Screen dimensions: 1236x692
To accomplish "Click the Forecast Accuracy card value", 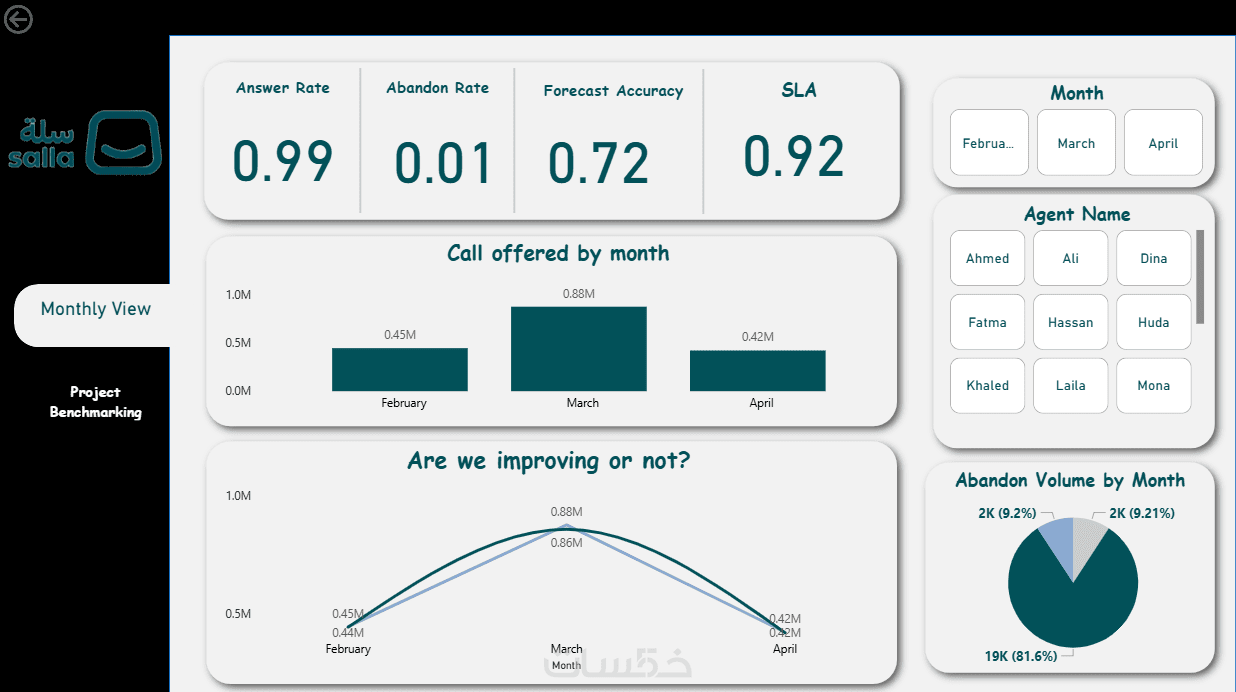I will coord(599,163).
